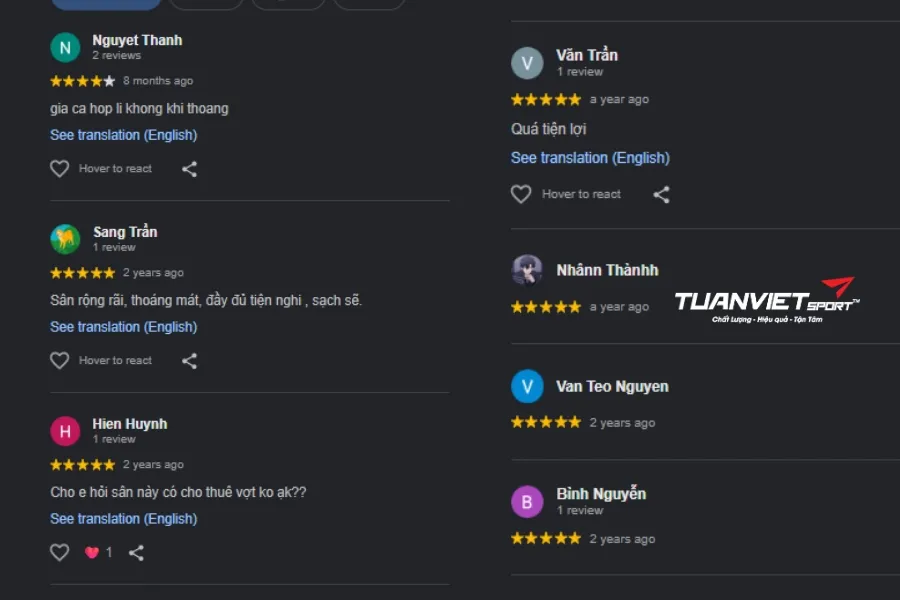Like Sang Trần's review with heart icon

click(x=60, y=360)
